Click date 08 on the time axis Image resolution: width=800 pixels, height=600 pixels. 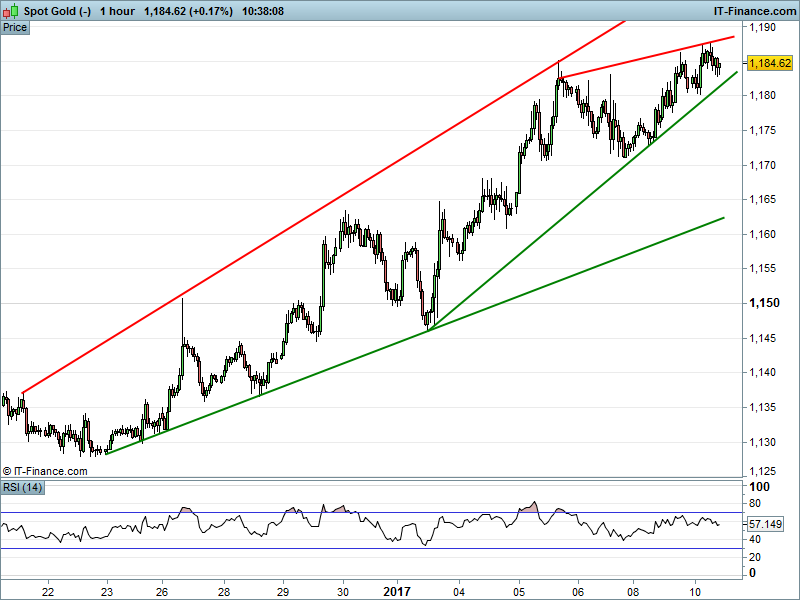pos(633,592)
